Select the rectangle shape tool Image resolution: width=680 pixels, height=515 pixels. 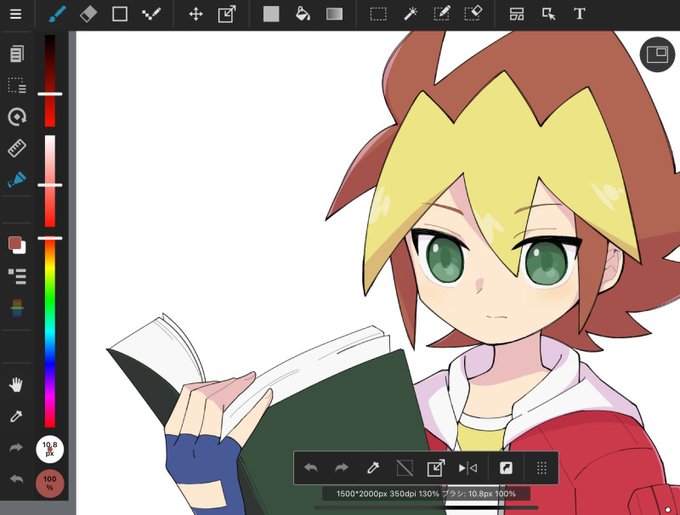(x=120, y=14)
